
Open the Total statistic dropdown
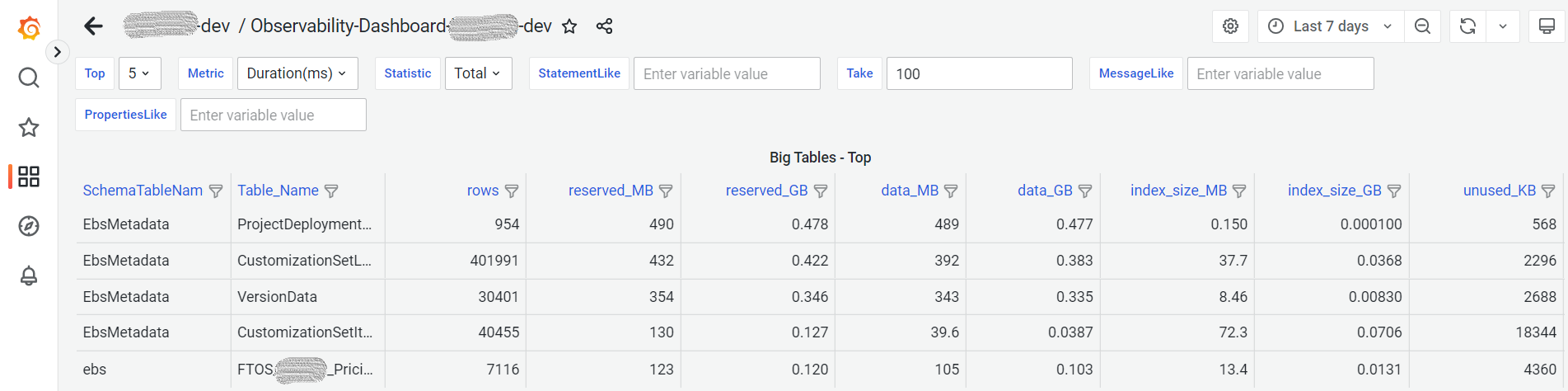click(x=478, y=73)
